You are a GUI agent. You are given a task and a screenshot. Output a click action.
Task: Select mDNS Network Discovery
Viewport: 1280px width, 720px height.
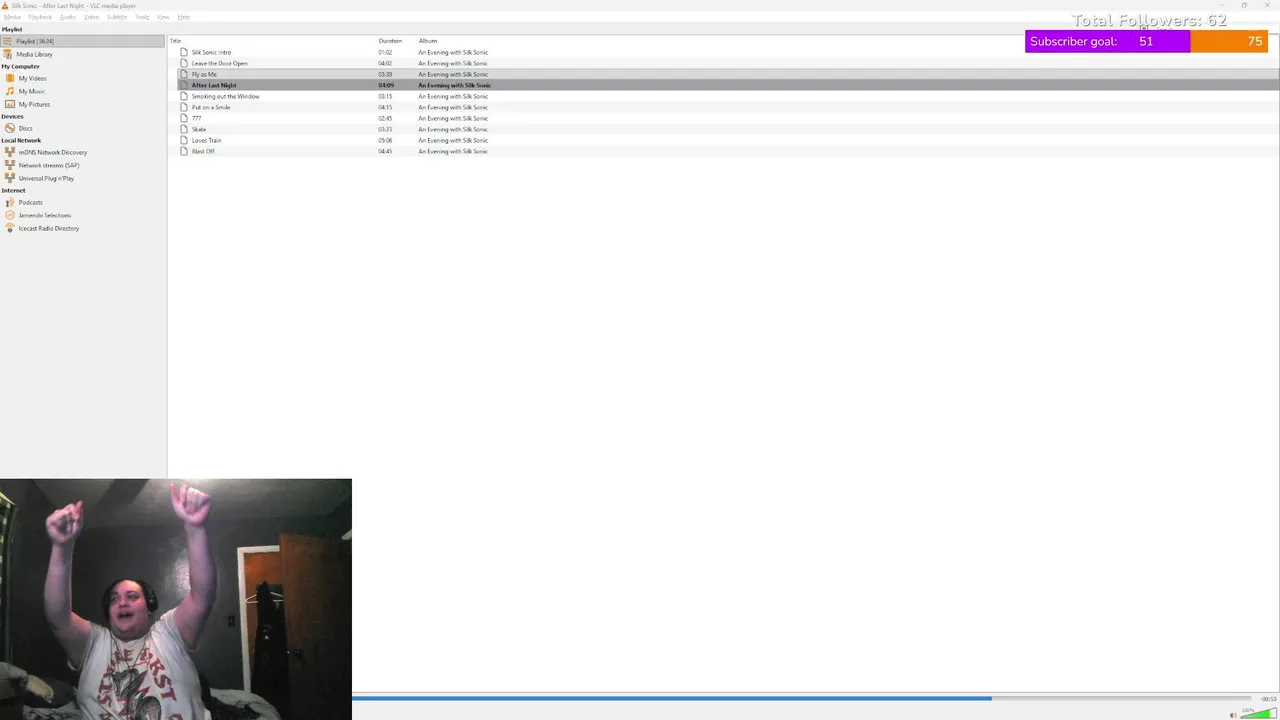(x=52, y=152)
